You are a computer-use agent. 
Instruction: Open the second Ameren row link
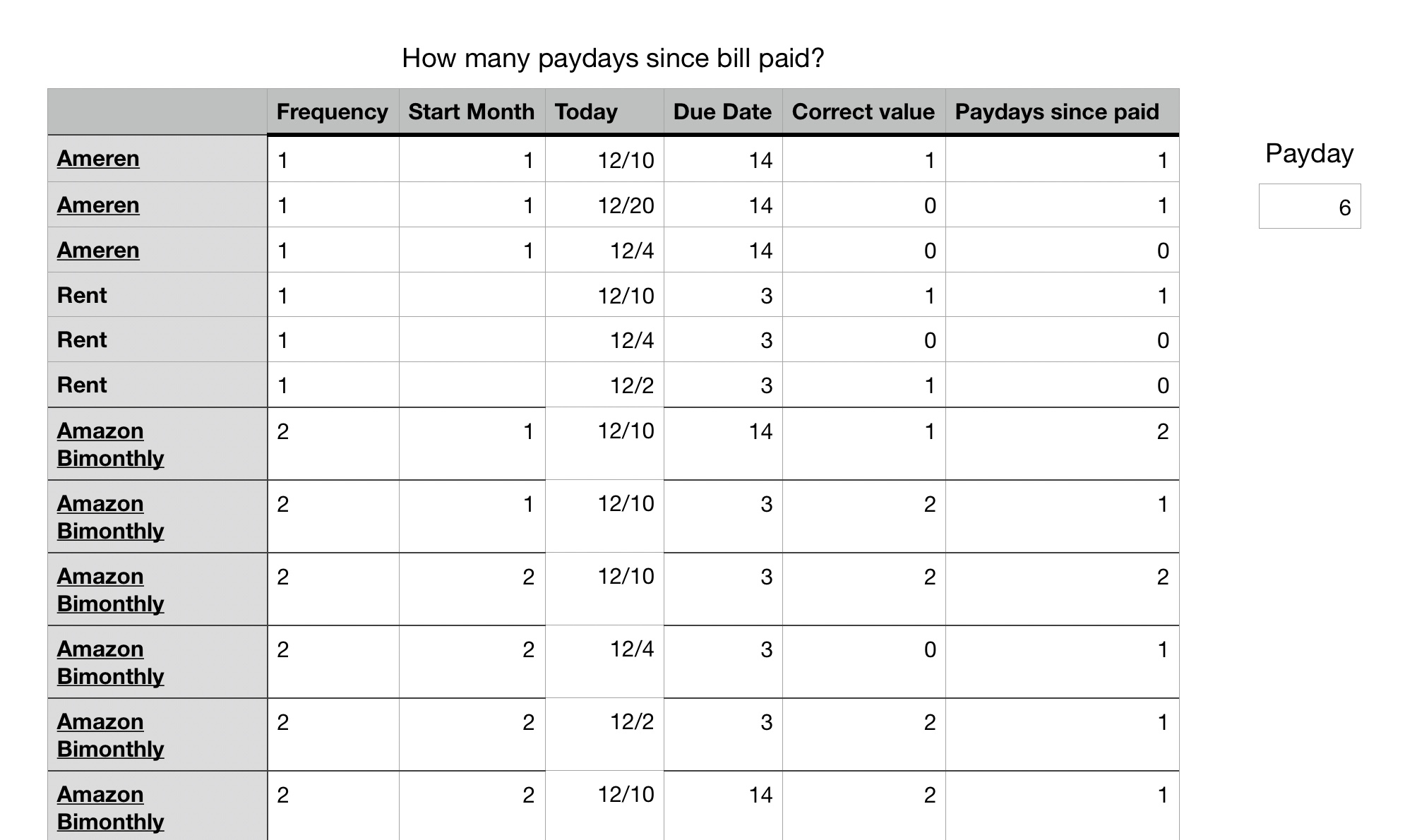(98, 205)
